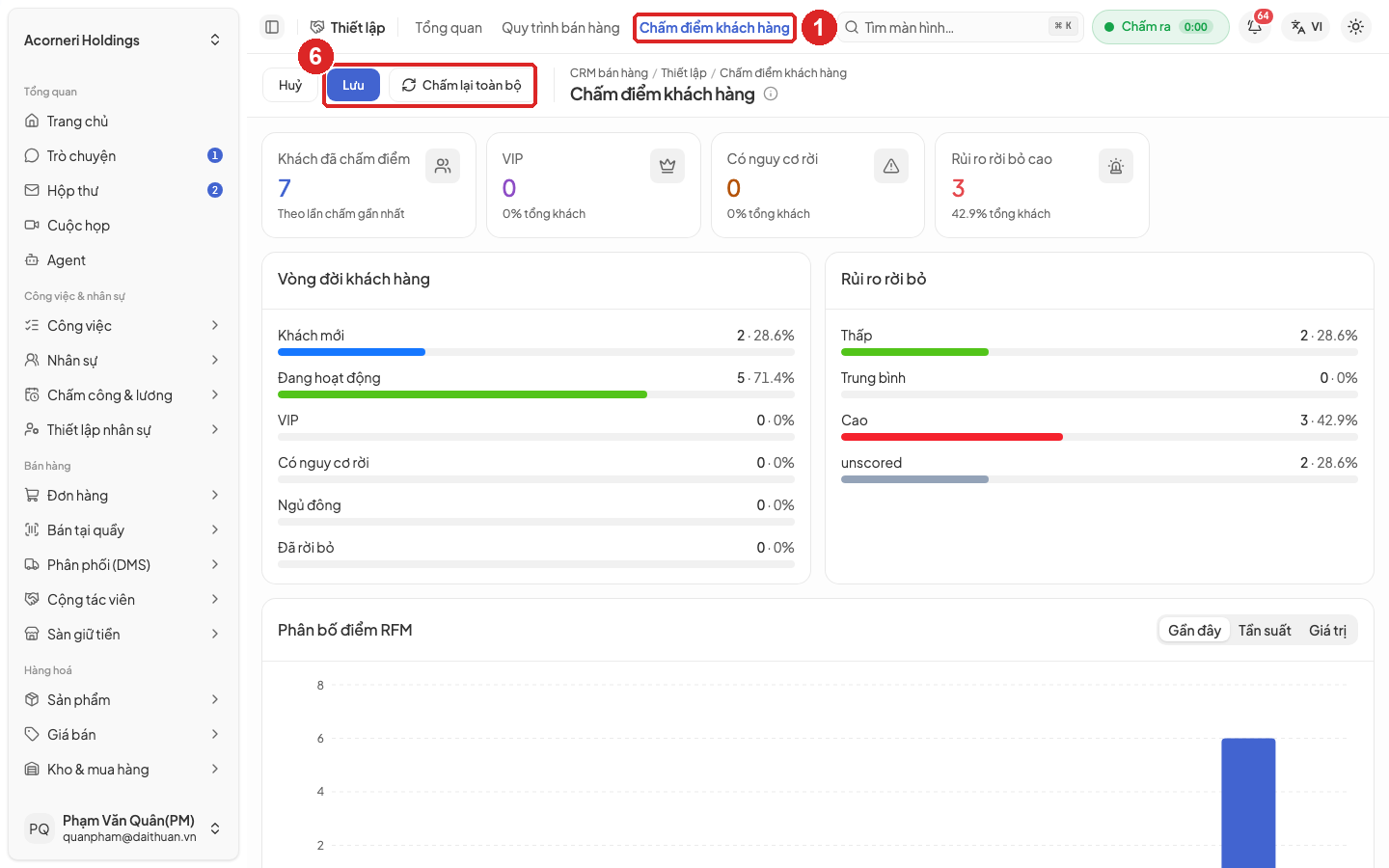Click the warning triangle on at-risk card
1389x868 pixels.
[891, 166]
